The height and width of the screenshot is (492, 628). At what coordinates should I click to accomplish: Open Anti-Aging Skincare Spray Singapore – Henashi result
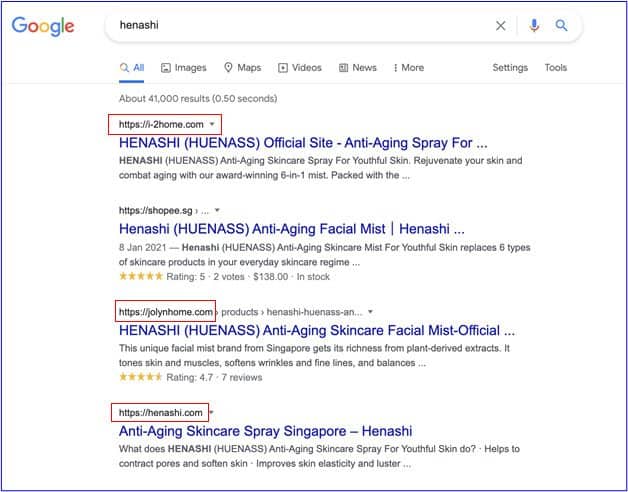[x=265, y=431]
